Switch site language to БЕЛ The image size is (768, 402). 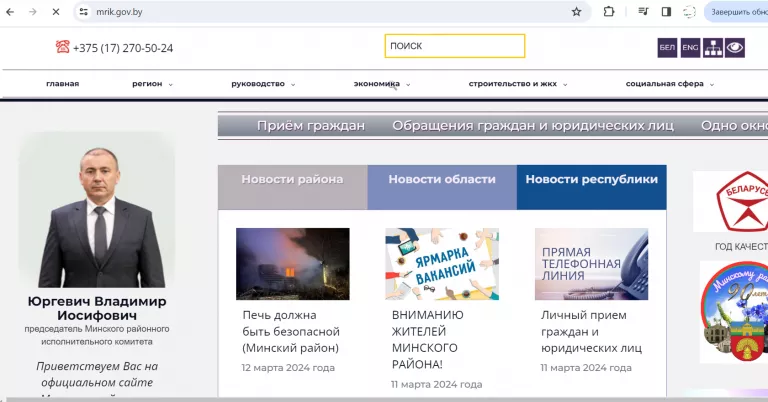coord(667,47)
